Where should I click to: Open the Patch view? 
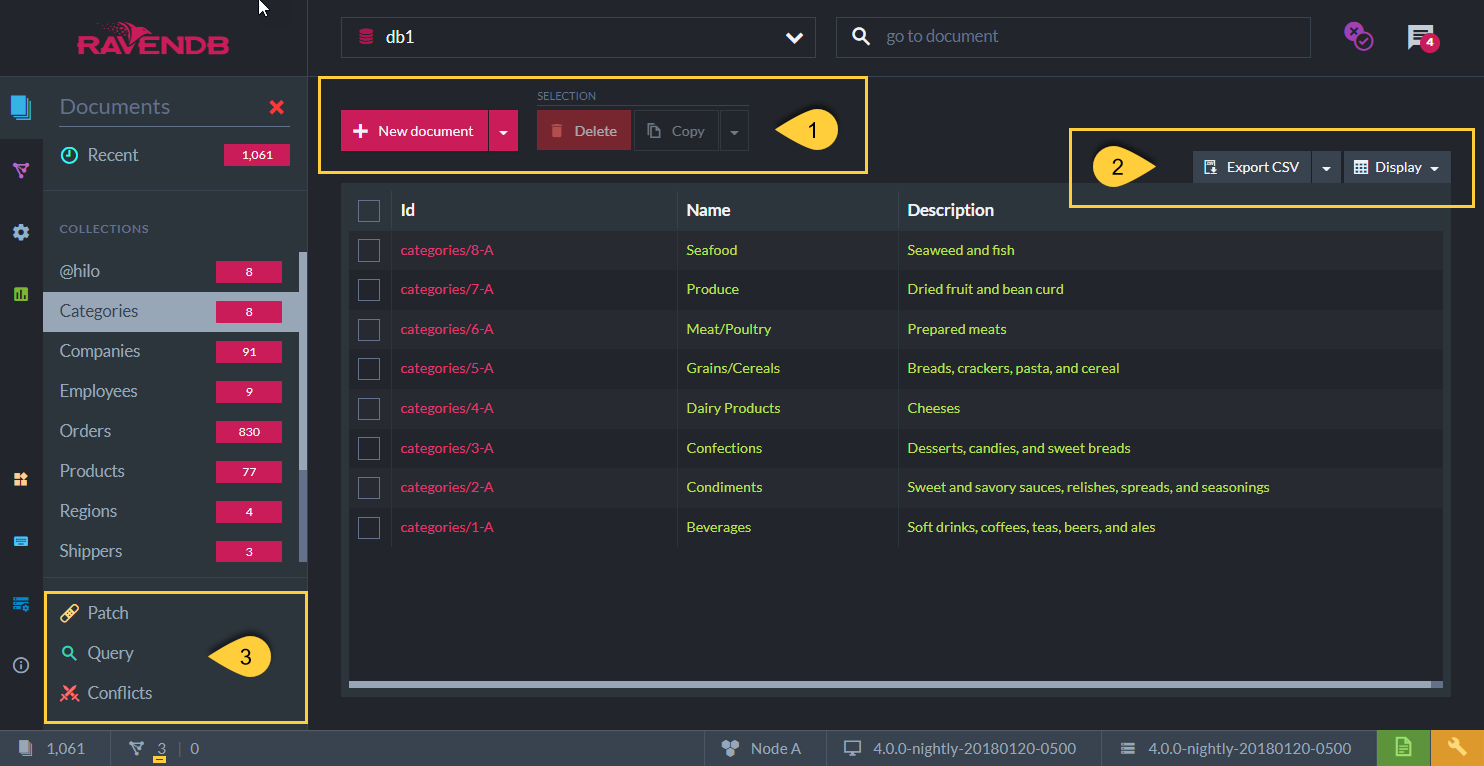95,613
